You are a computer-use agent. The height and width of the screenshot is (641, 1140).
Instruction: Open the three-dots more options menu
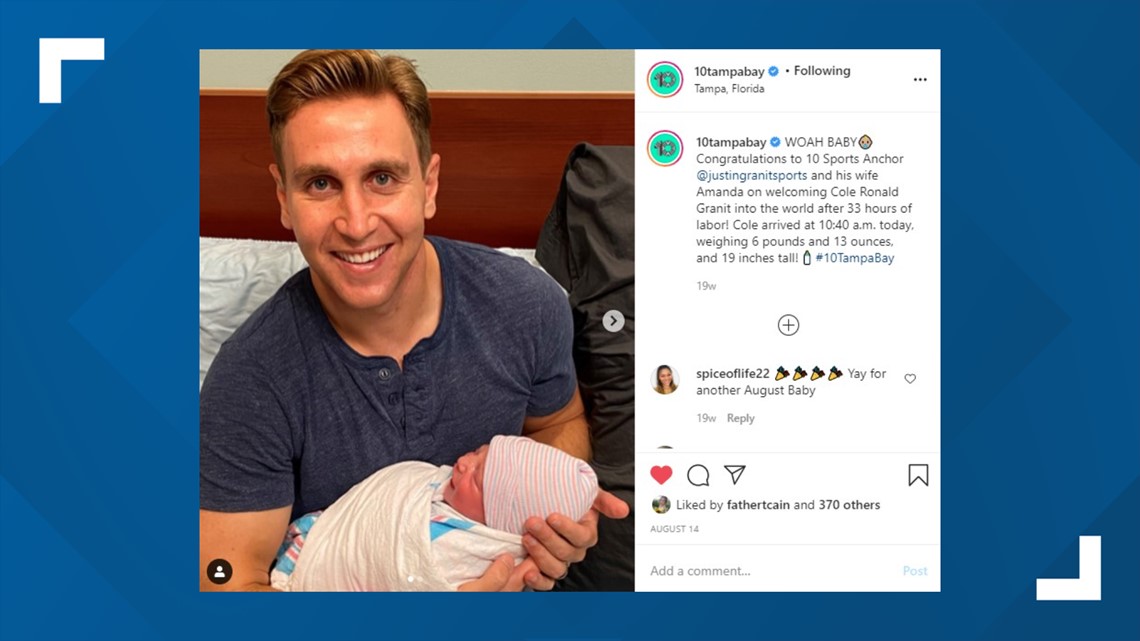tap(920, 79)
